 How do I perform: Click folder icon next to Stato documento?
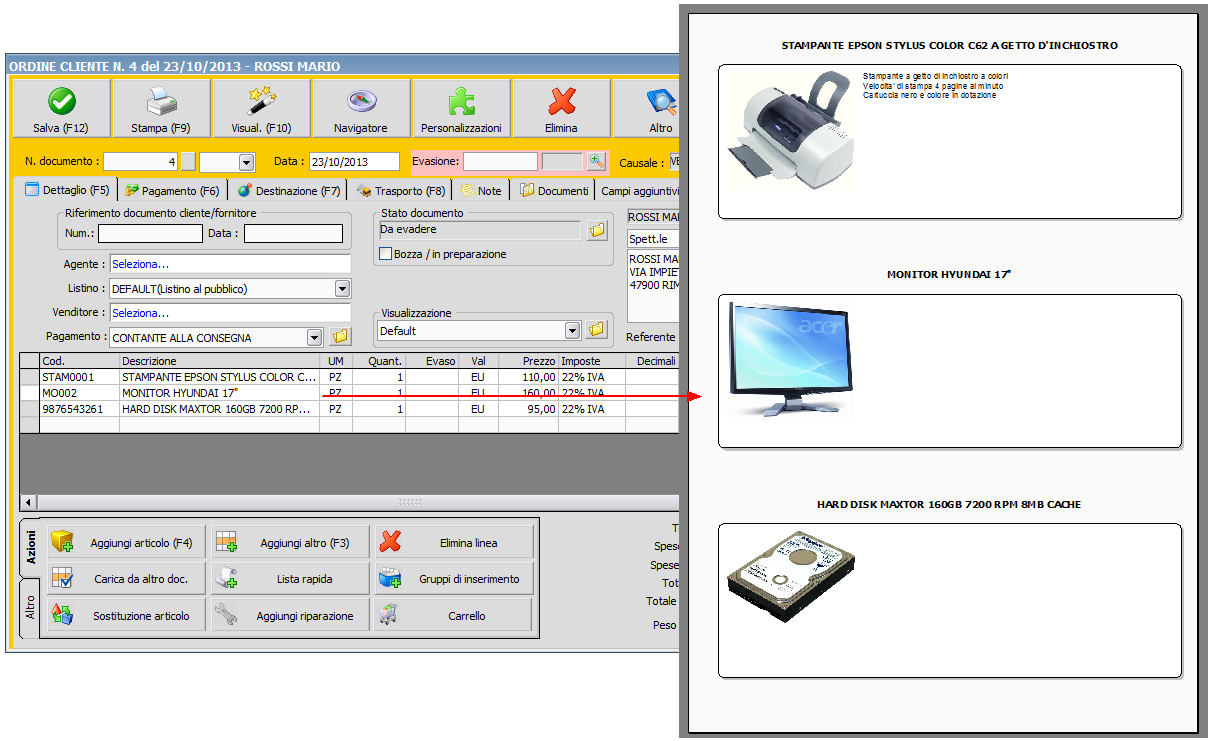597,230
